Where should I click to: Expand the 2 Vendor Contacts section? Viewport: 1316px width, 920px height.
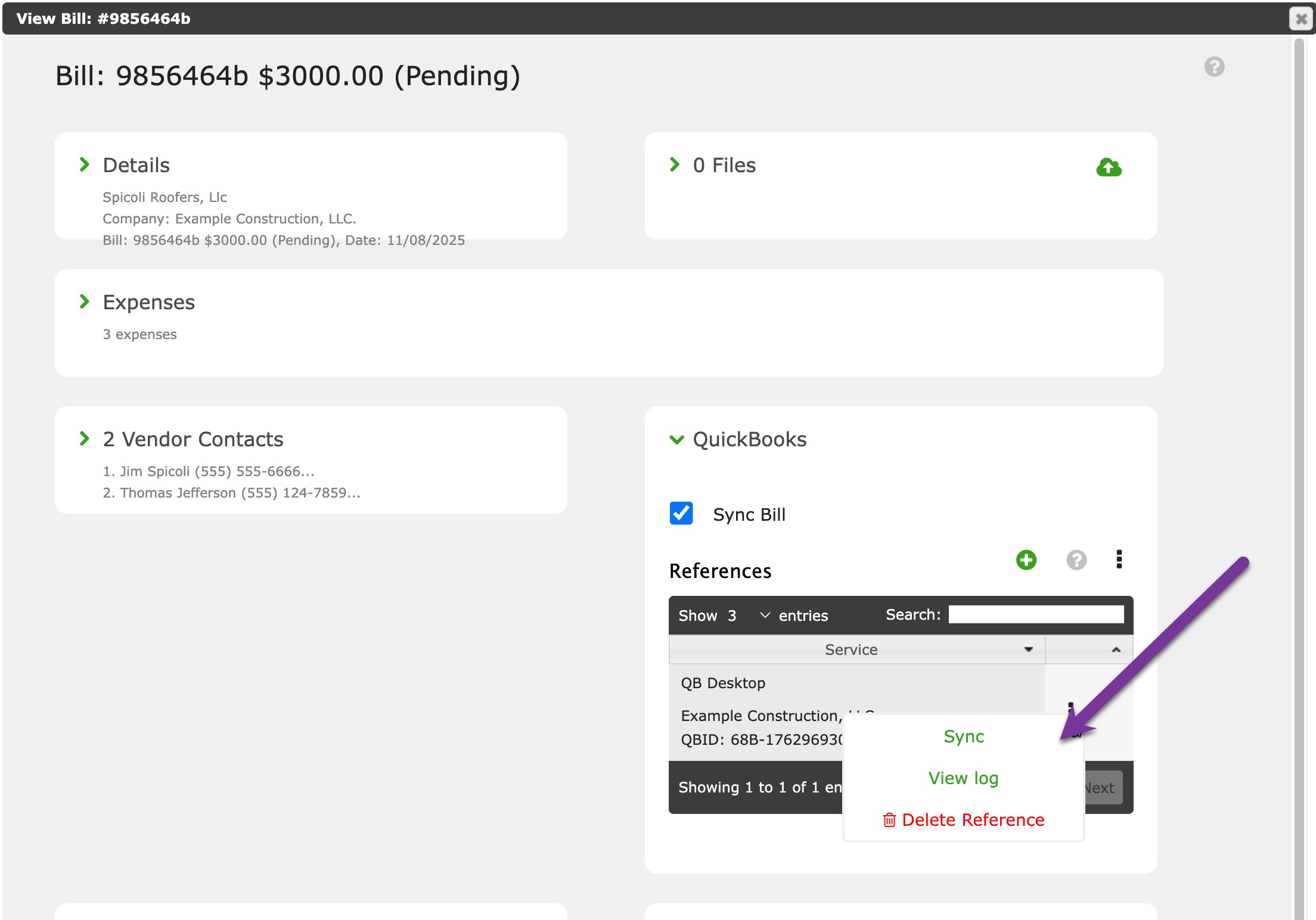click(x=85, y=439)
